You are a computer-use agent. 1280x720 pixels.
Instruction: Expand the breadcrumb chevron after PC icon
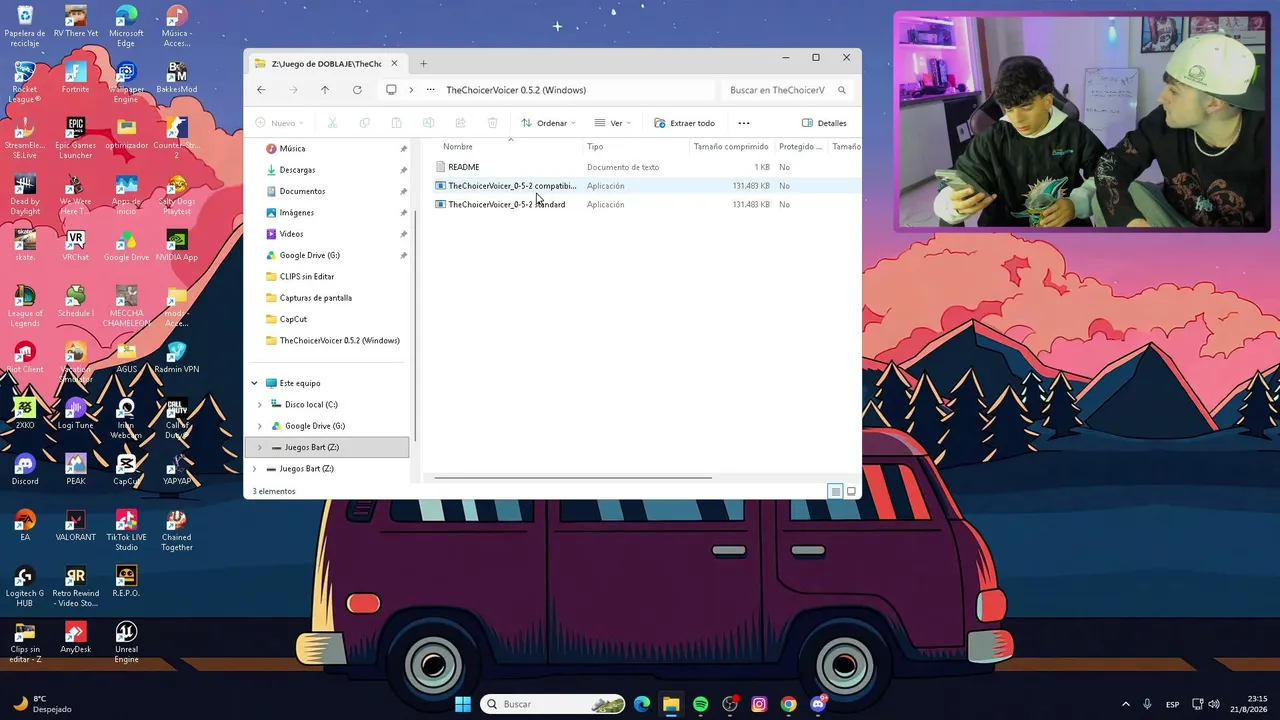pyautogui.click(x=411, y=90)
